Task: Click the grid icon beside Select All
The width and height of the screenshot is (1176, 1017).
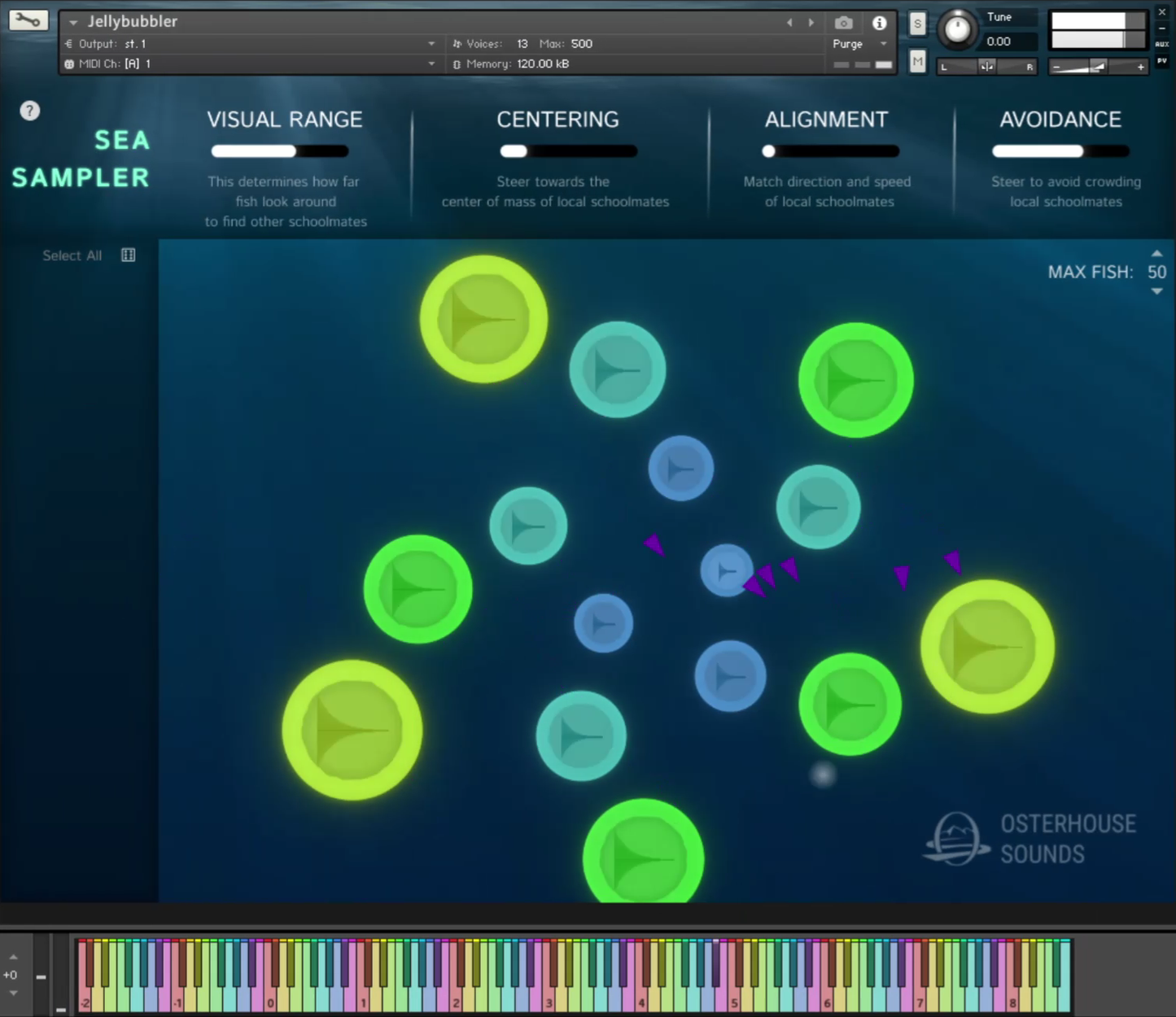Action: [129, 255]
